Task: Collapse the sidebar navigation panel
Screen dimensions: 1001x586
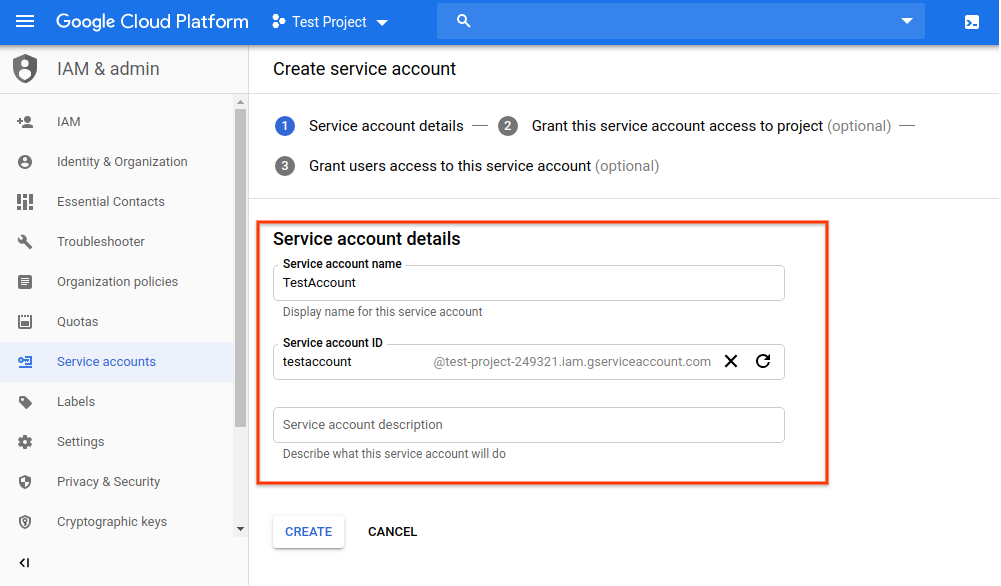Action: click(25, 563)
